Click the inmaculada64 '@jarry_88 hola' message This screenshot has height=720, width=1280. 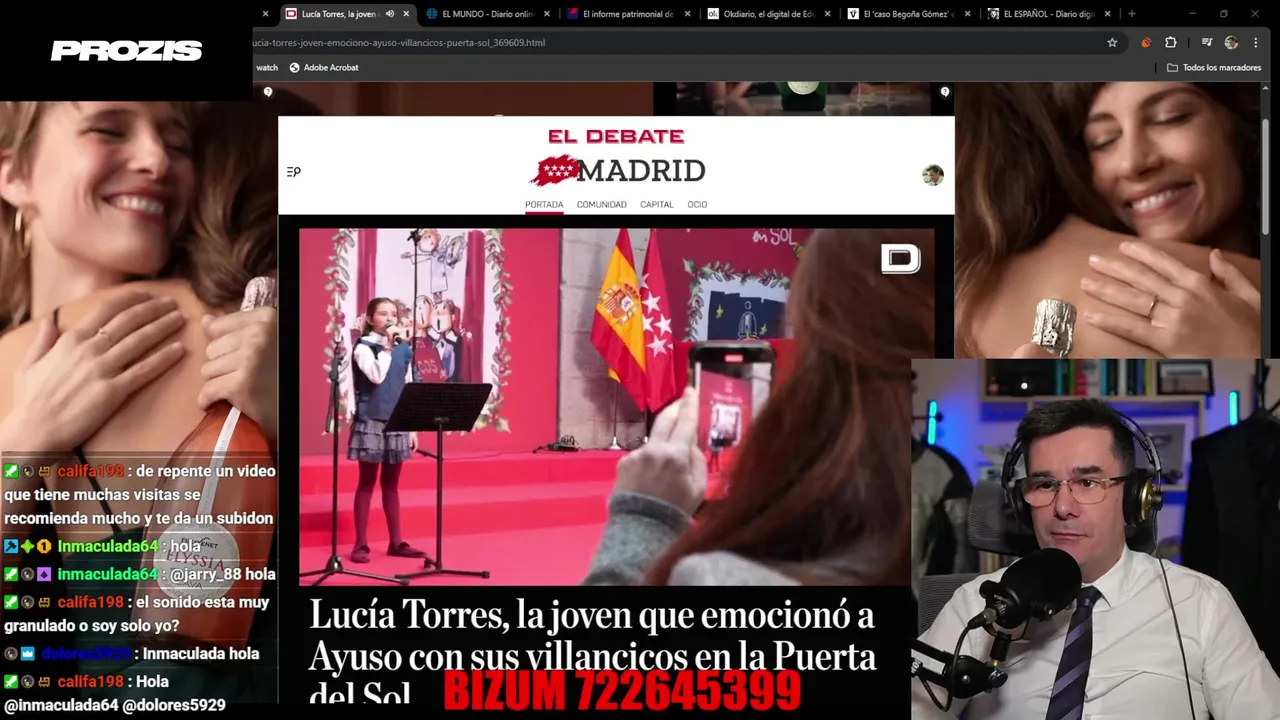[x=140, y=574]
